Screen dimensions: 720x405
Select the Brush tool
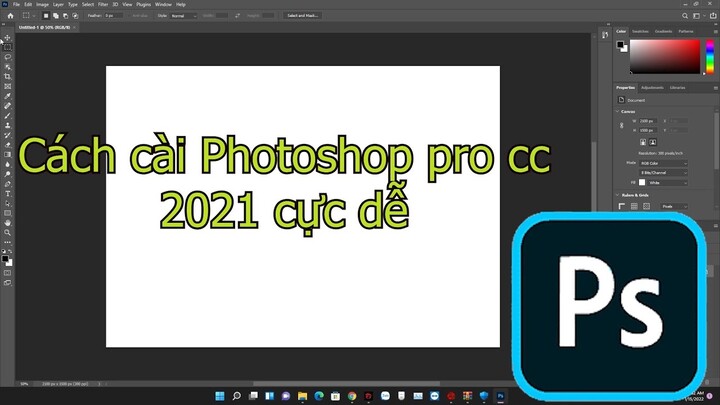click(x=7, y=116)
